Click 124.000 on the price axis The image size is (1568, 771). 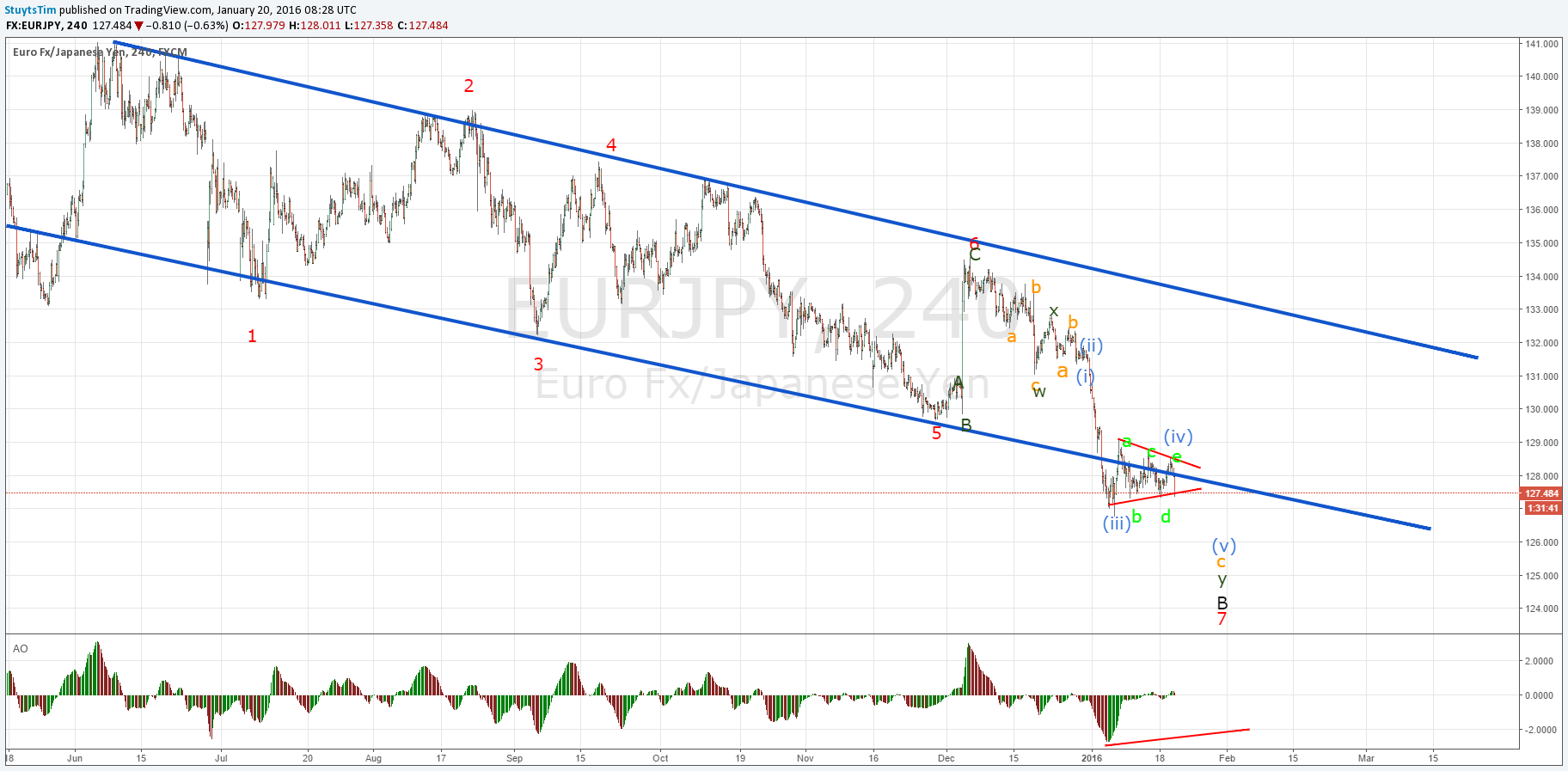click(x=1542, y=609)
